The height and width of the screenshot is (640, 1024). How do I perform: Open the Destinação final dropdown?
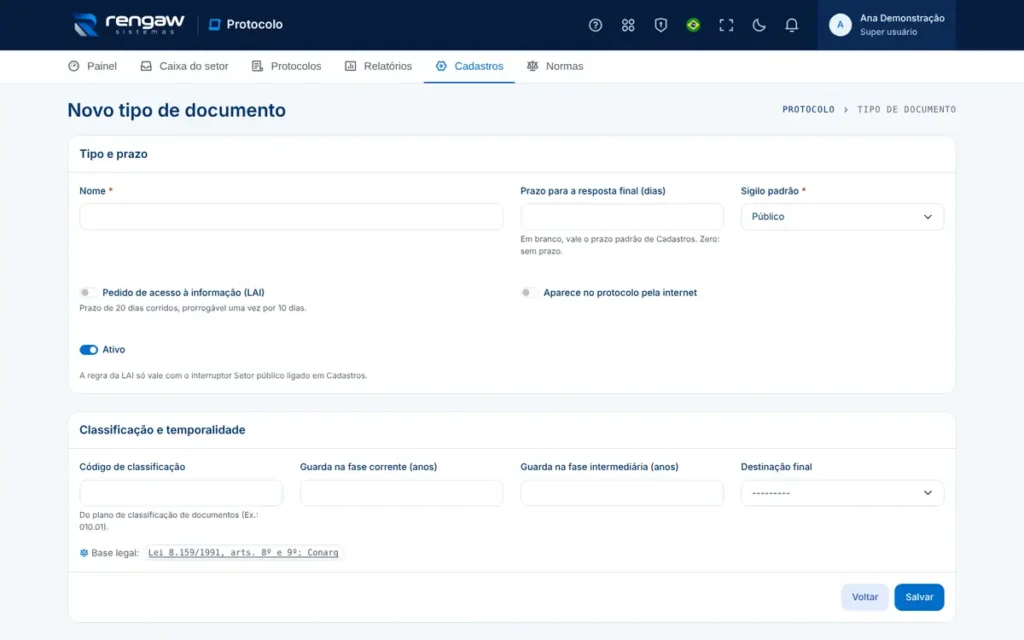click(x=842, y=493)
